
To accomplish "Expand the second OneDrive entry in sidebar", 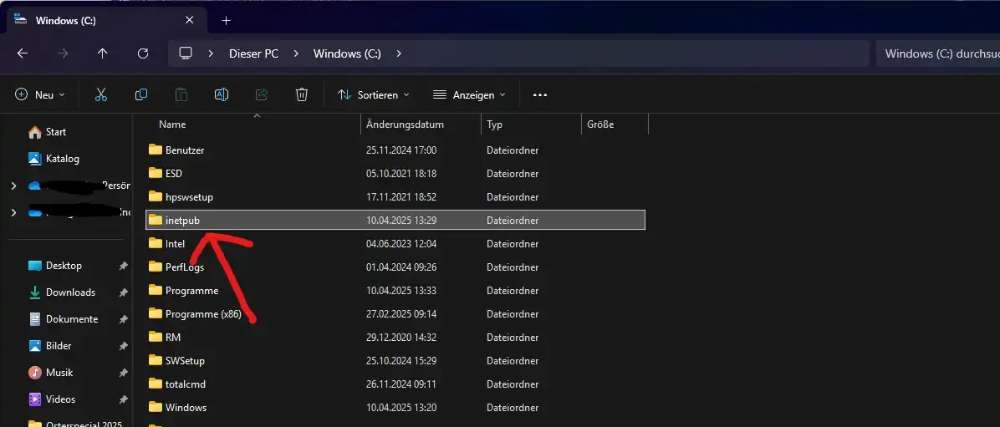I will pyautogui.click(x=13, y=212).
